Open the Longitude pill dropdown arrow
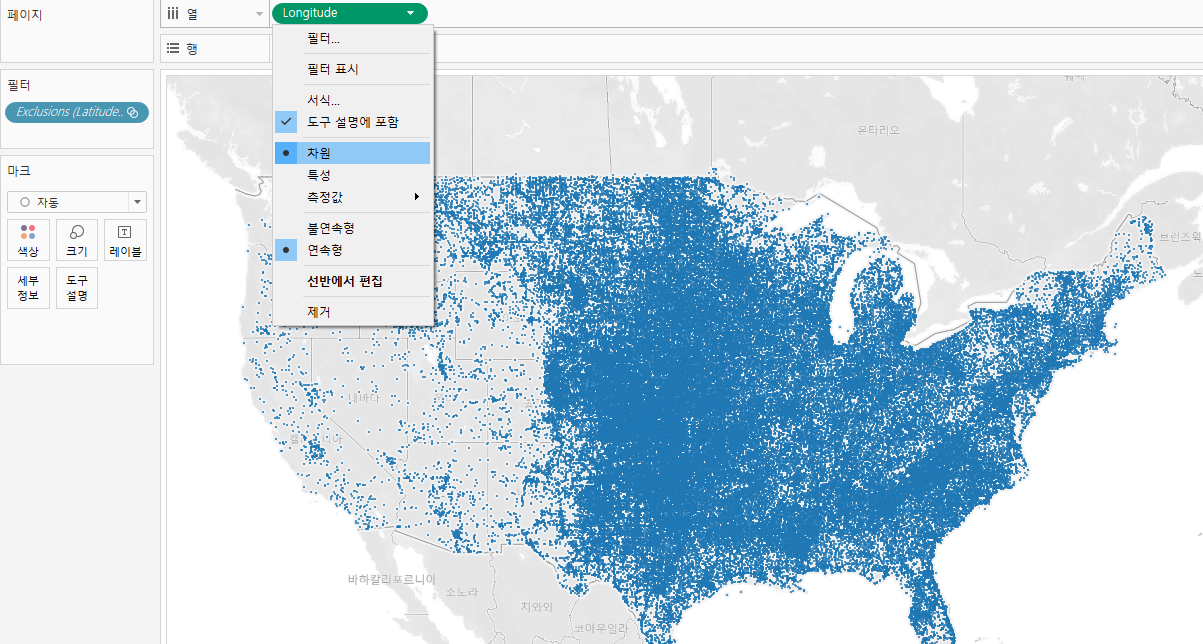Image resolution: width=1203 pixels, height=644 pixels. point(411,13)
